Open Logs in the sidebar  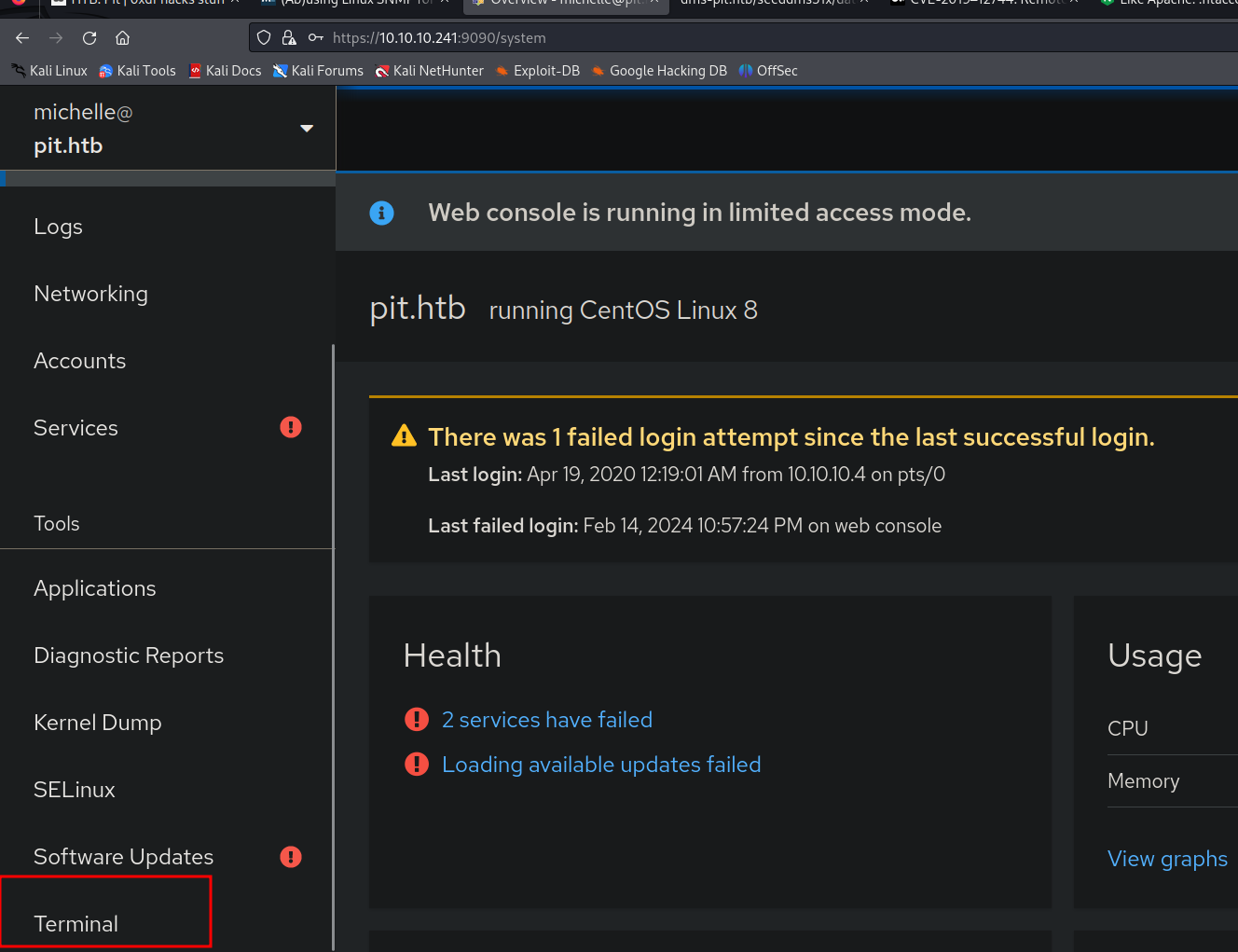(x=58, y=227)
